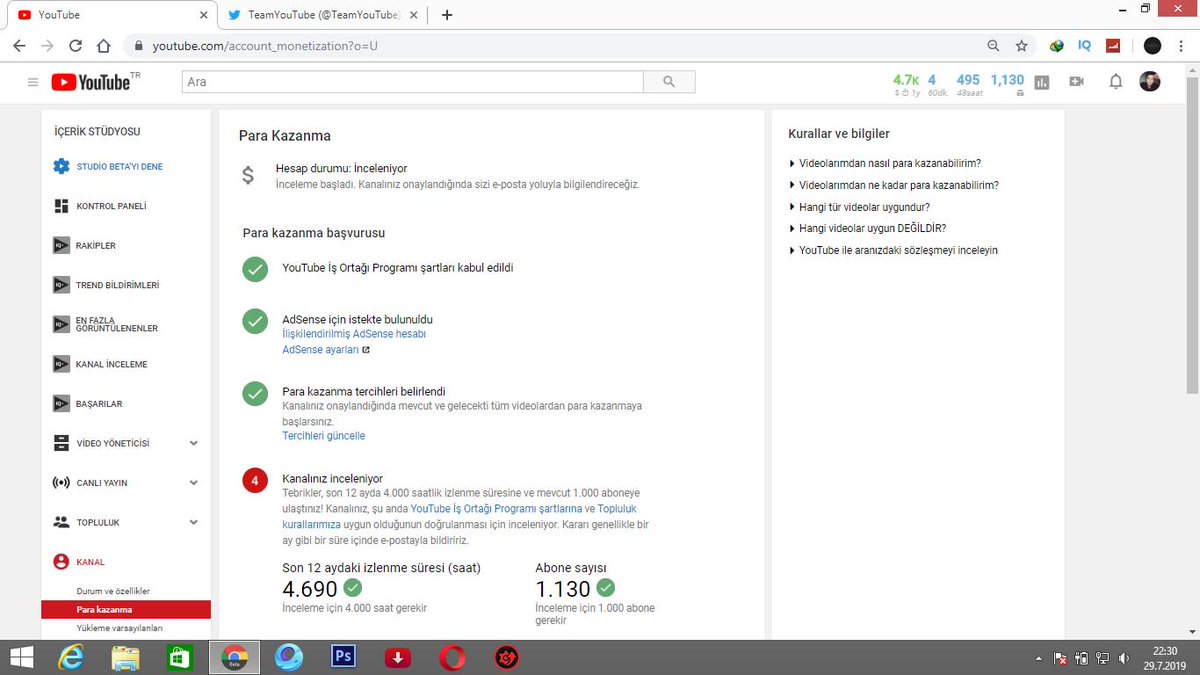Click the Canlı Yayın broadcast icon
Viewport: 1200px width, 675px height.
point(61,483)
